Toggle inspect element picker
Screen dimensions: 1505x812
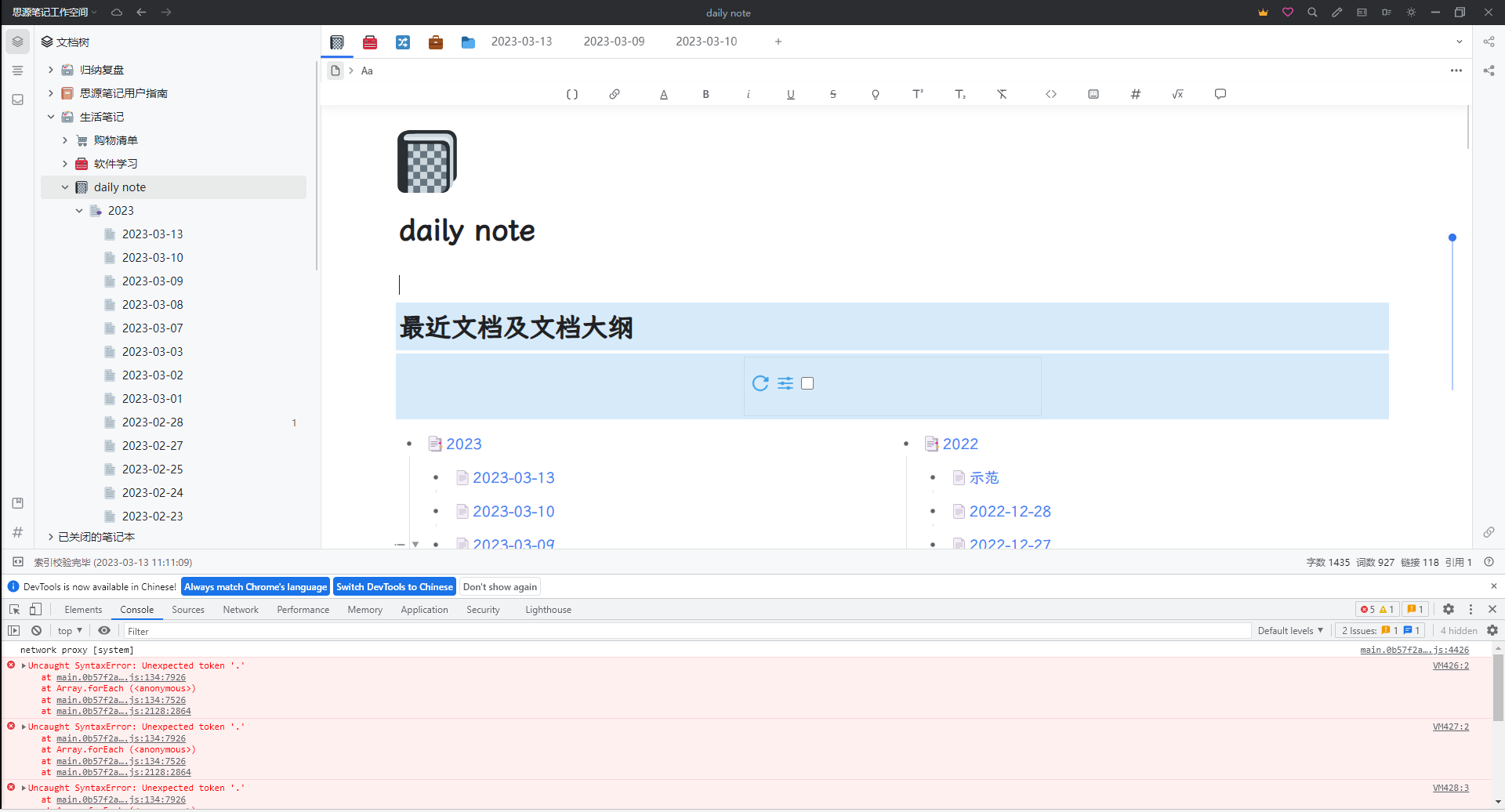[14, 609]
